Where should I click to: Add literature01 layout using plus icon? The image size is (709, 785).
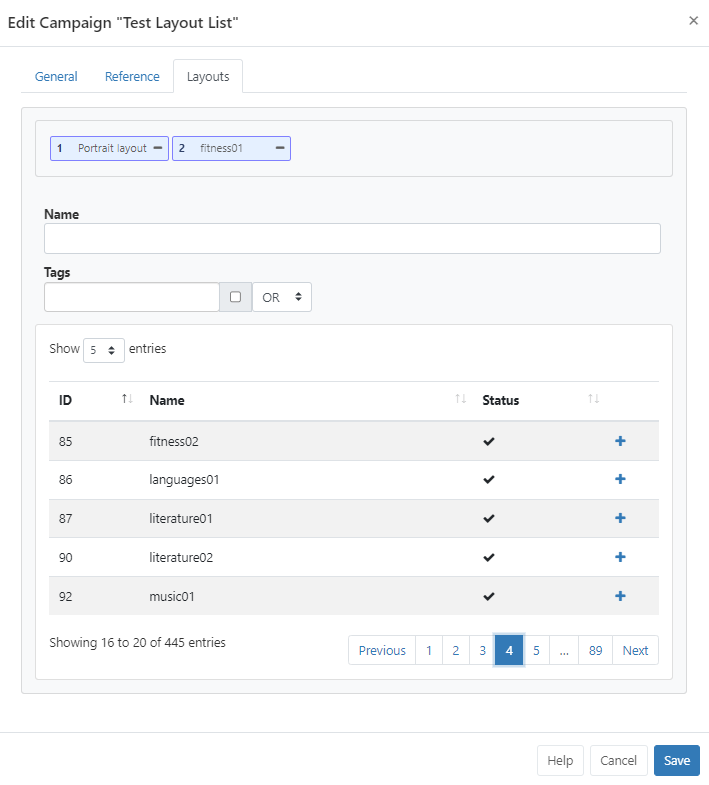pyautogui.click(x=620, y=518)
